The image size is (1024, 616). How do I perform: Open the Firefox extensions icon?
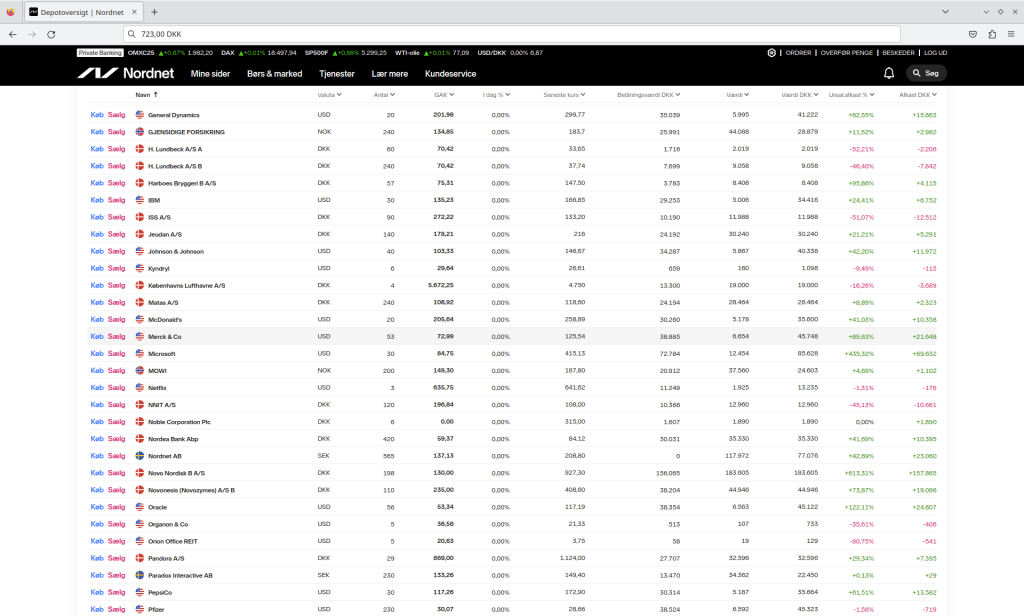(x=992, y=34)
